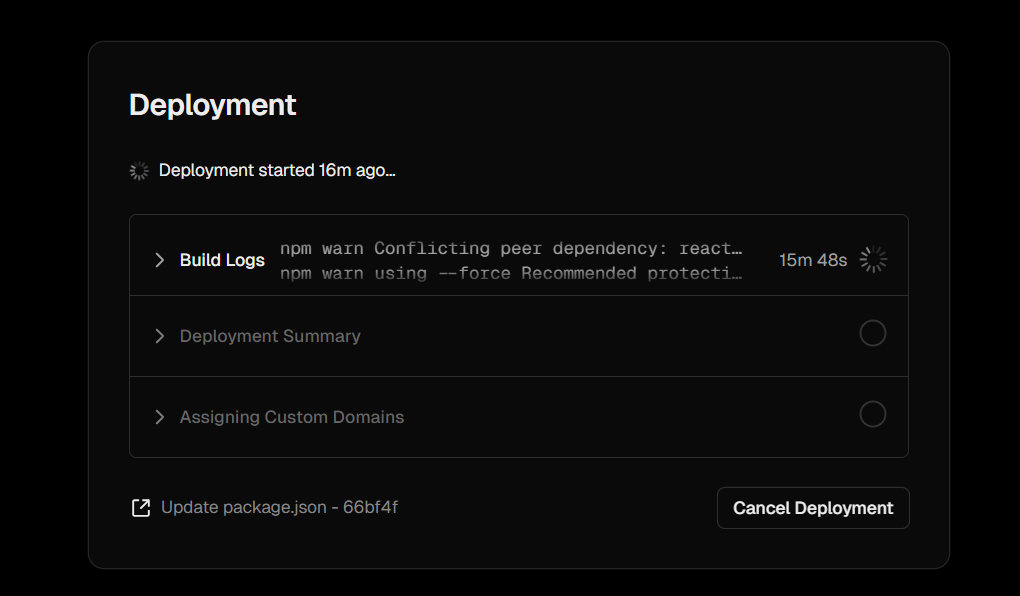Screen dimensions: 1020x596
Task: Click the 'Conflicting peer dependency' log line
Action: click(511, 248)
